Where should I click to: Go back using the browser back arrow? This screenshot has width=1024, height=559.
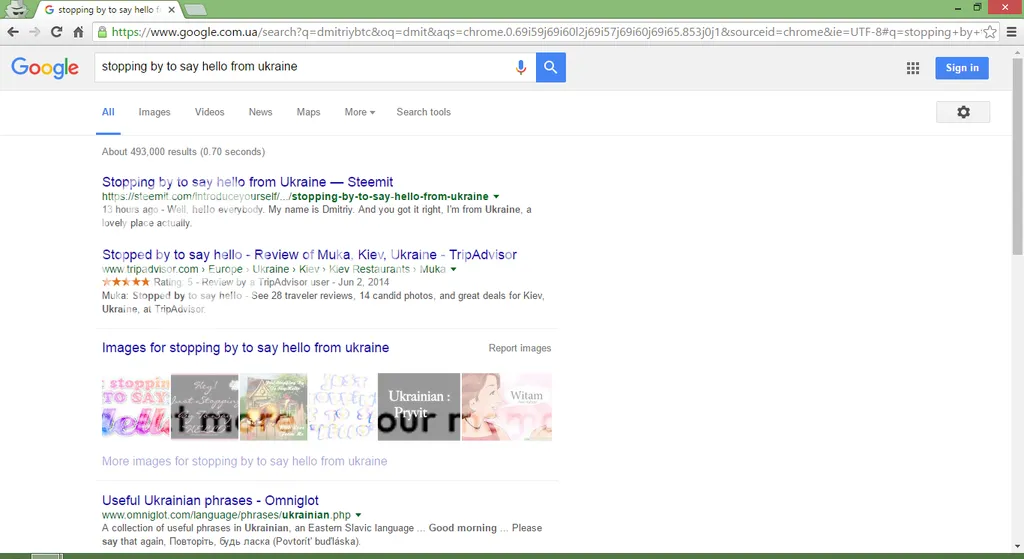(x=13, y=32)
